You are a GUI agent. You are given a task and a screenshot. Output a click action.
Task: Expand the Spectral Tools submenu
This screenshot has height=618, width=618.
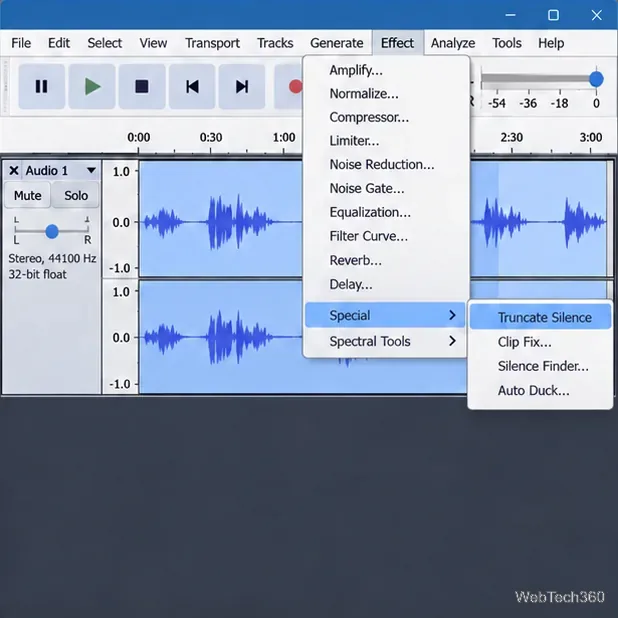[x=386, y=341]
